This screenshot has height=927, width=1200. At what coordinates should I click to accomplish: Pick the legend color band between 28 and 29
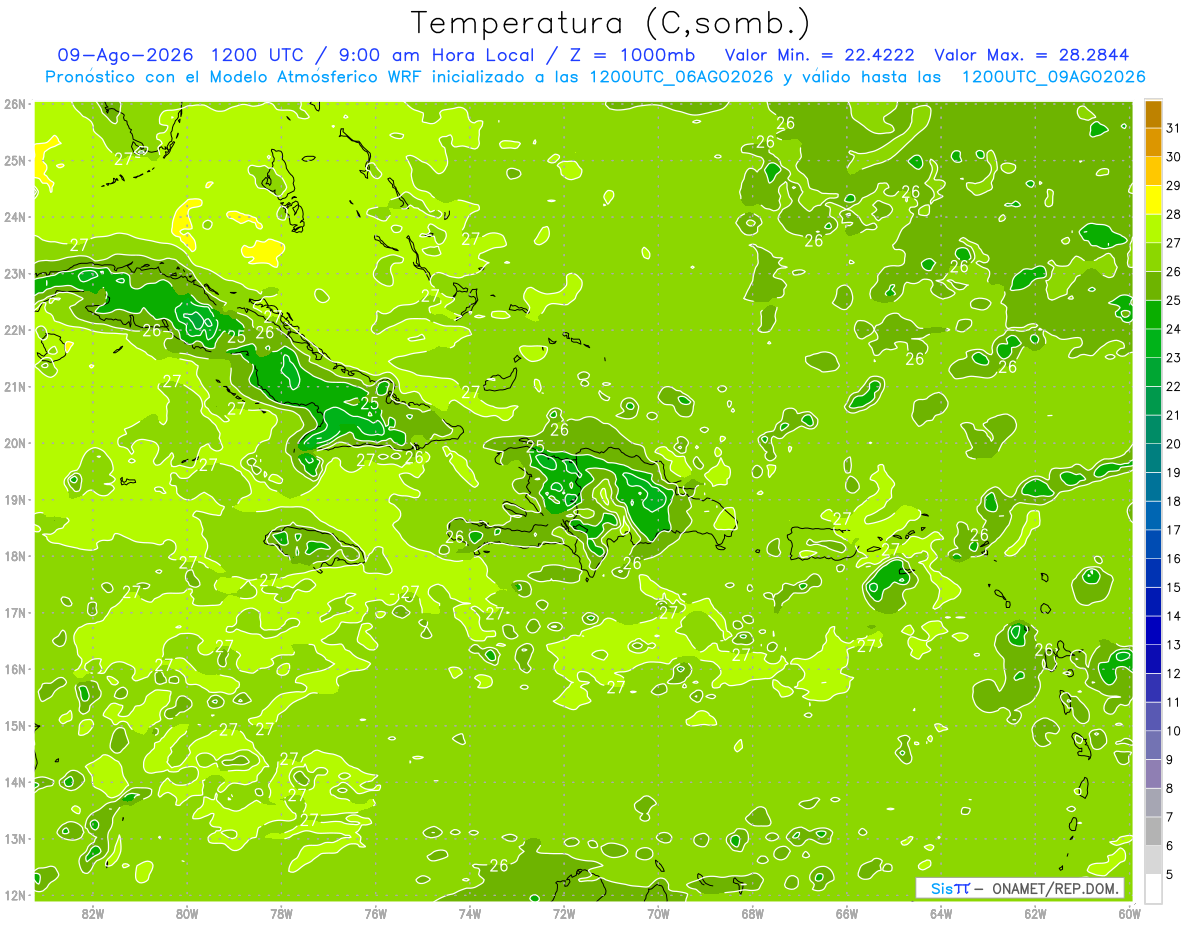pos(1153,200)
